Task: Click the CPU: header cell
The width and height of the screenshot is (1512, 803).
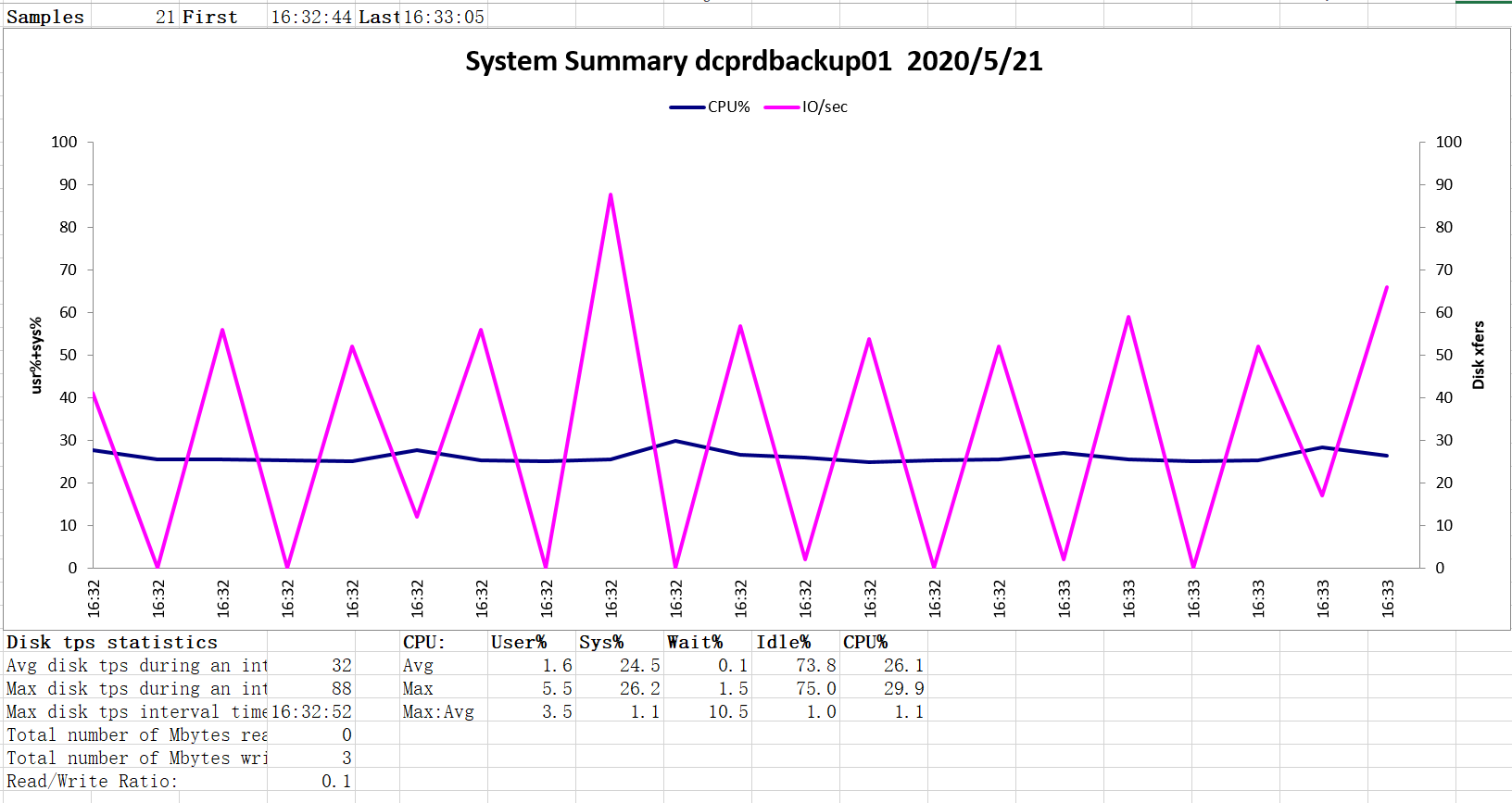Action: (444, 642)
